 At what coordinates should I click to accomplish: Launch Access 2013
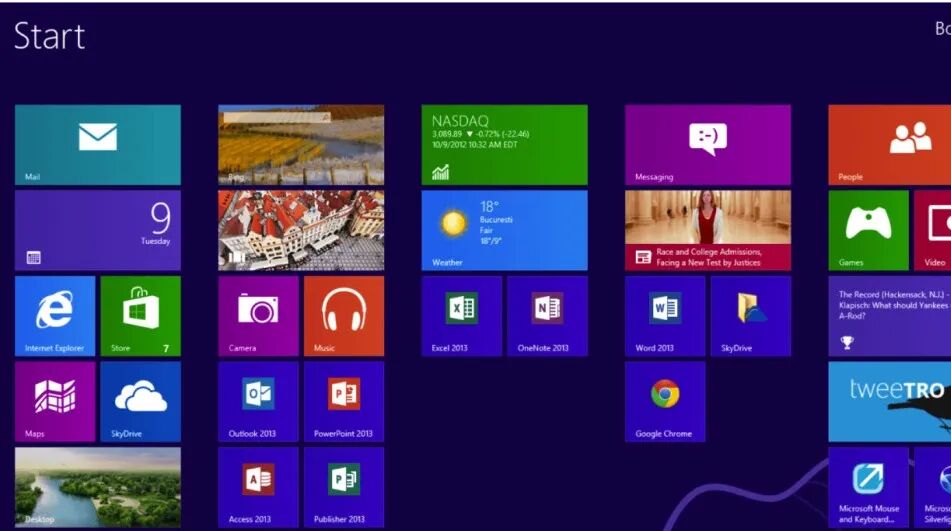[x=258, y=487]
